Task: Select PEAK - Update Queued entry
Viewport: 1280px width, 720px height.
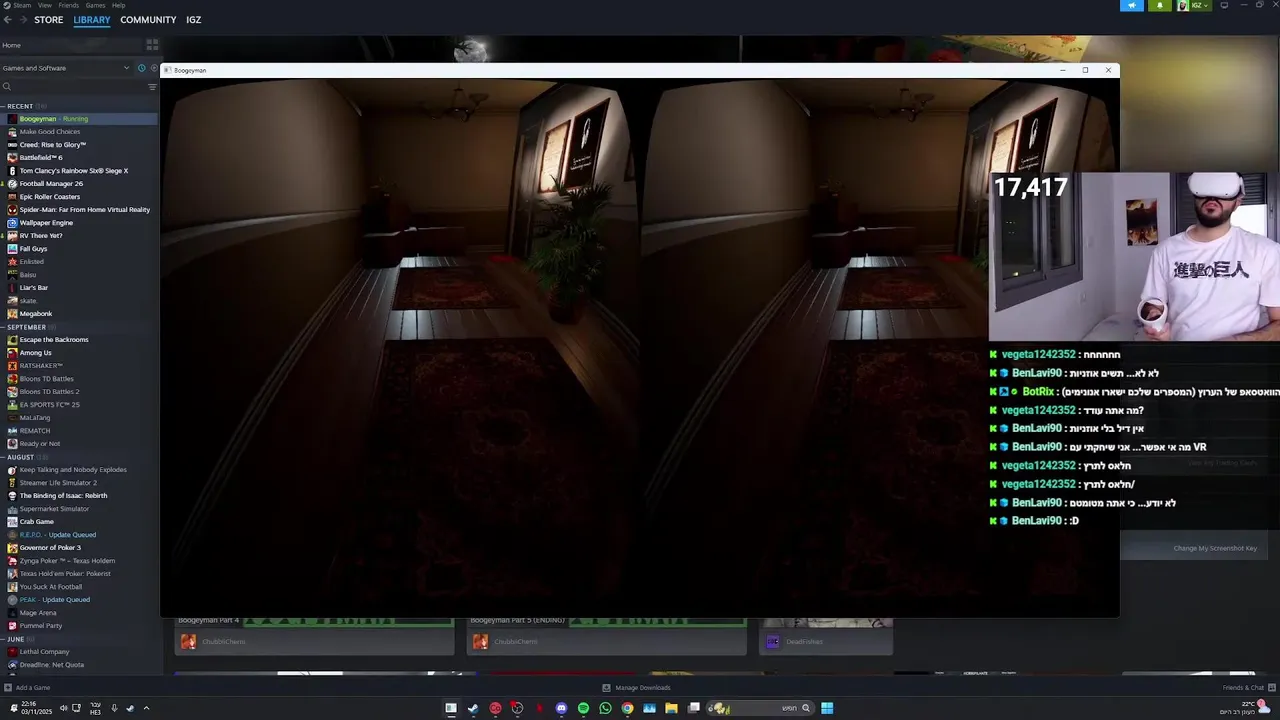Action: [x=79, y=600]
